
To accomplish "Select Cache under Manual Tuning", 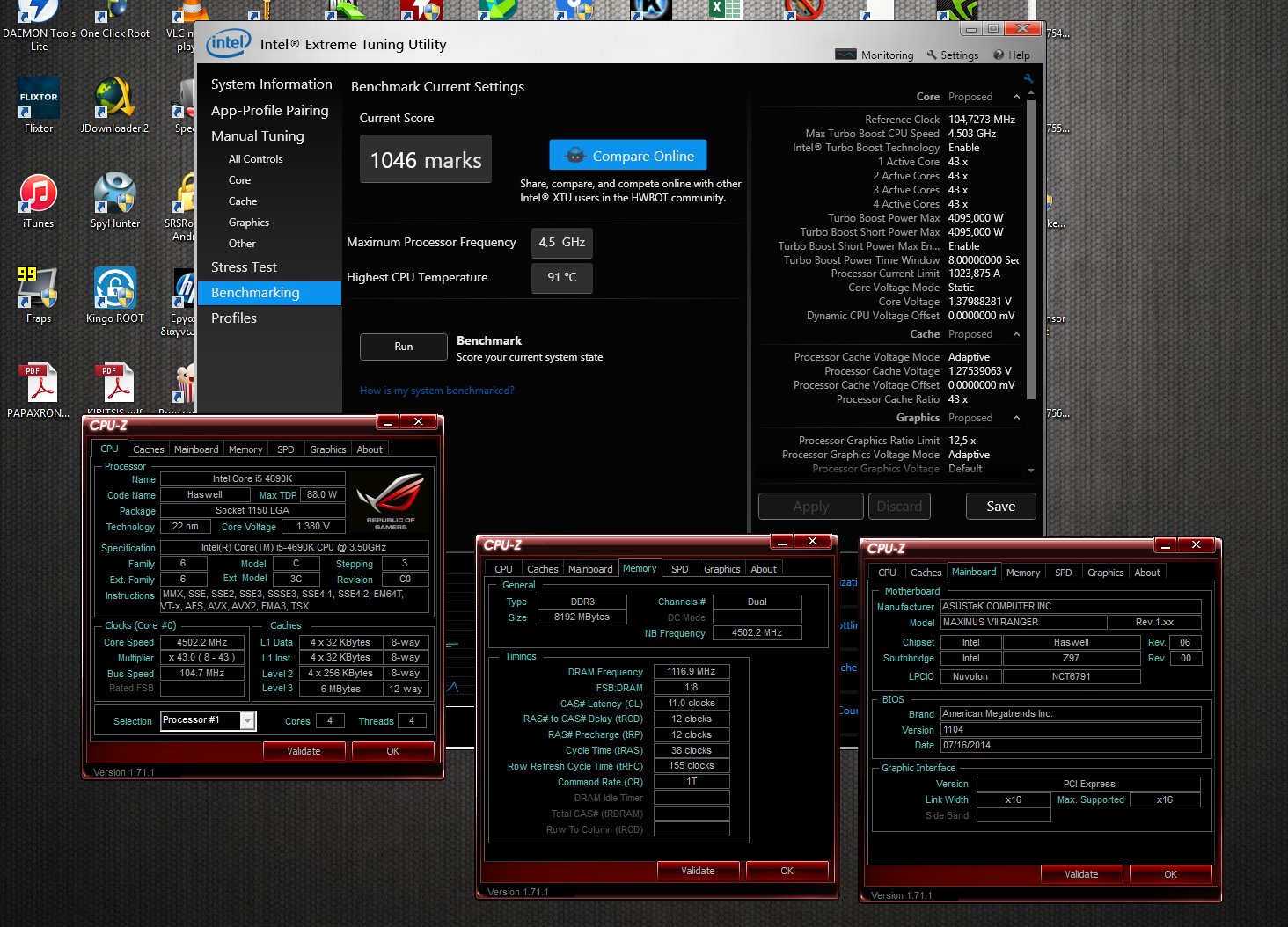I will pyautogui.click(x=243, y=201).
